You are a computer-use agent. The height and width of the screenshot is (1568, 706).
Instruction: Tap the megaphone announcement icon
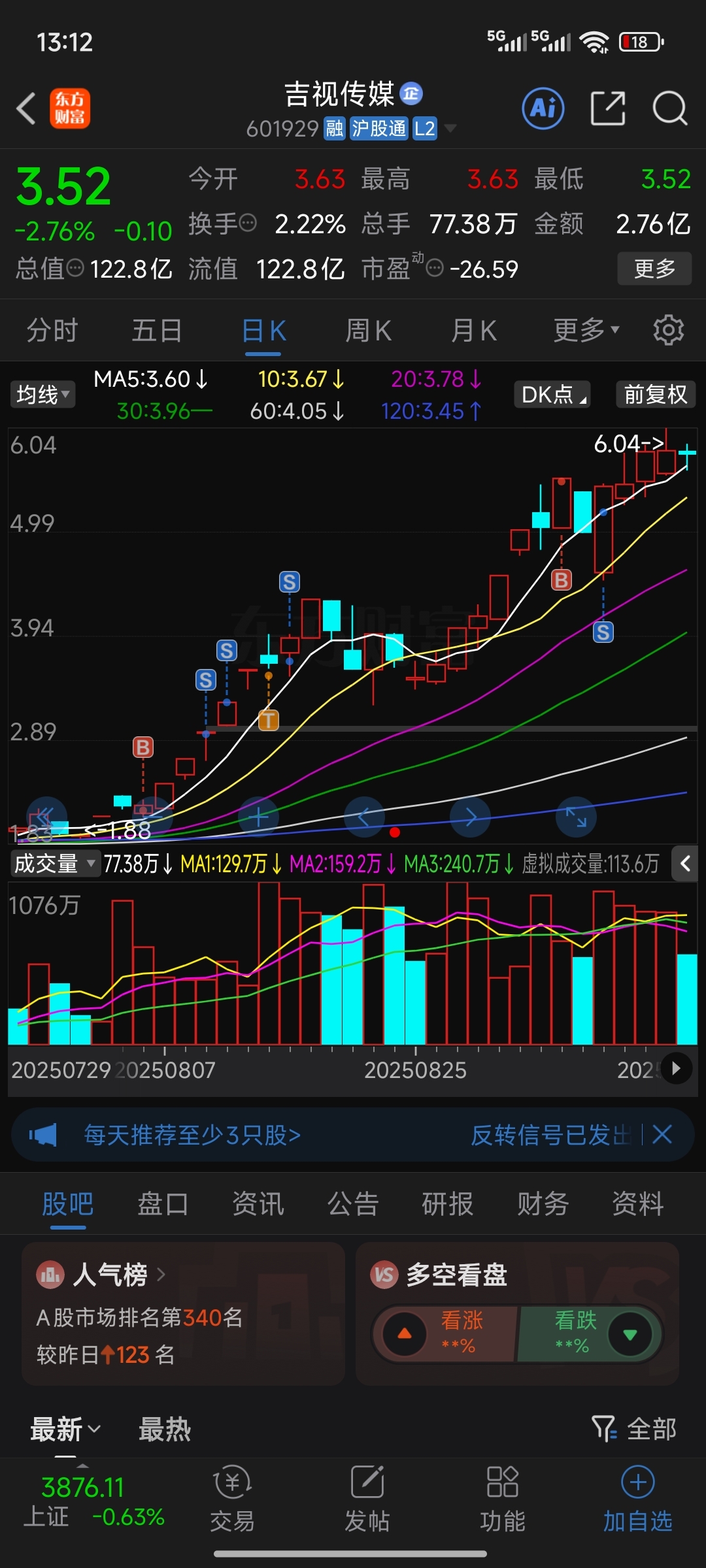point(43,1135)
